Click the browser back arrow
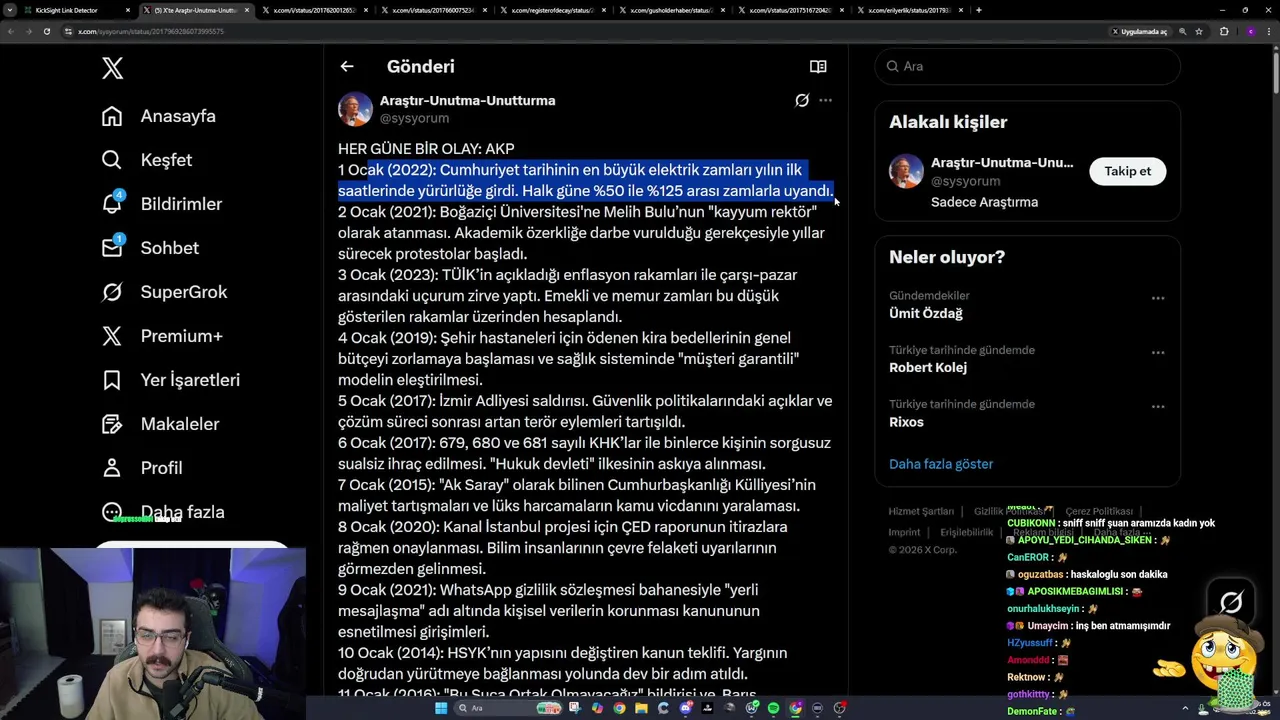 pyautogui.click(x=11, y=31)
